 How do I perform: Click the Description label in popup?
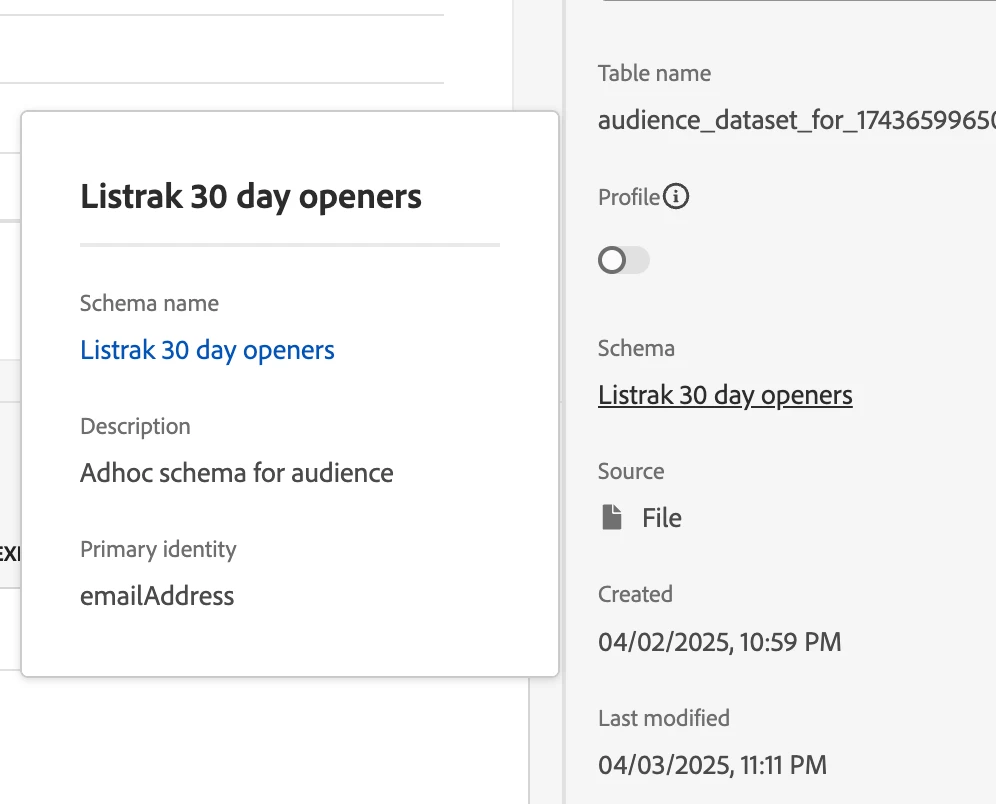pyautogui.click(x=135, y=427)
